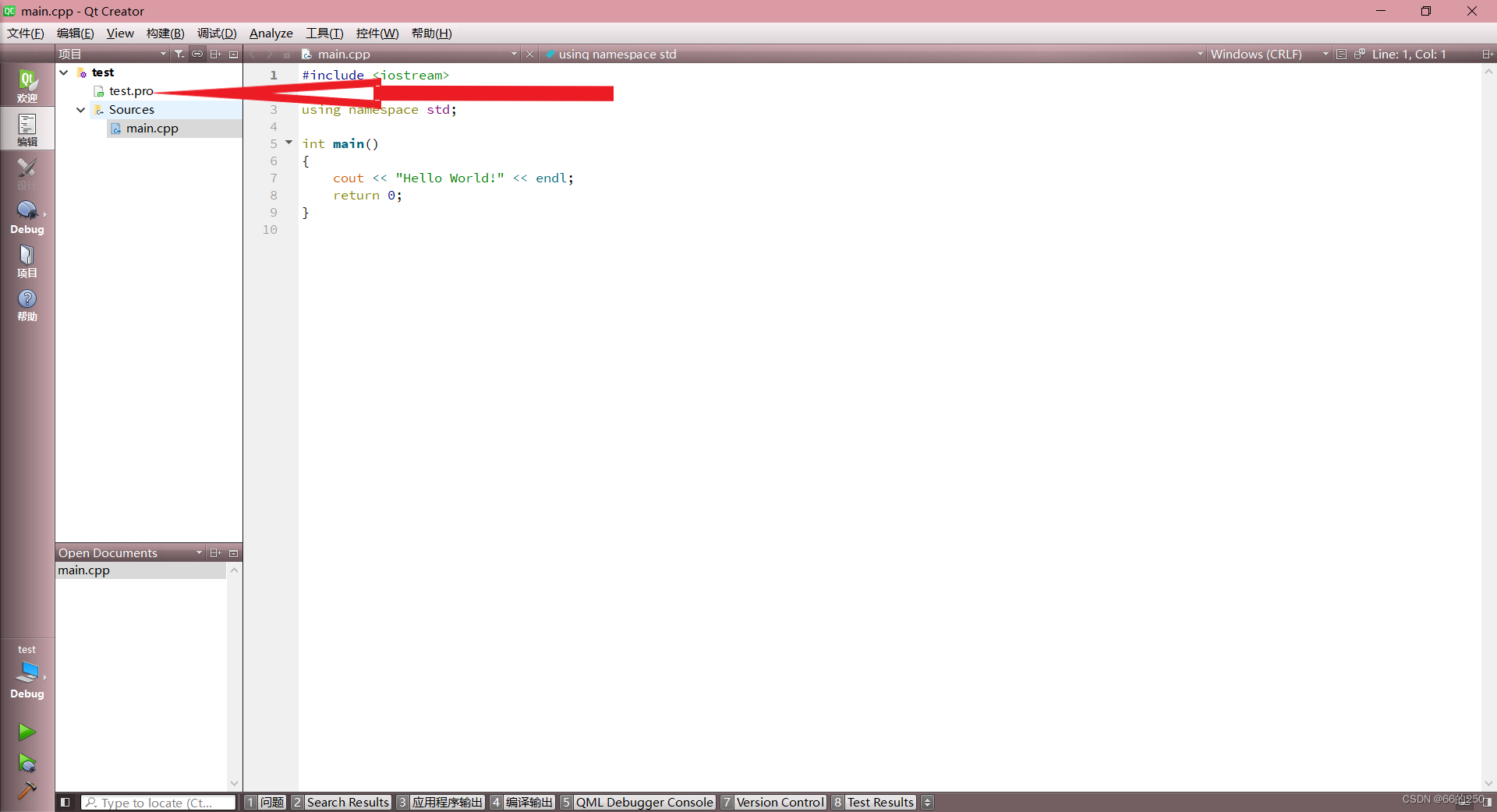The image size is (1497, 812).
Task: Run the project with the green arrow
Action: click(x=27, y=732)
